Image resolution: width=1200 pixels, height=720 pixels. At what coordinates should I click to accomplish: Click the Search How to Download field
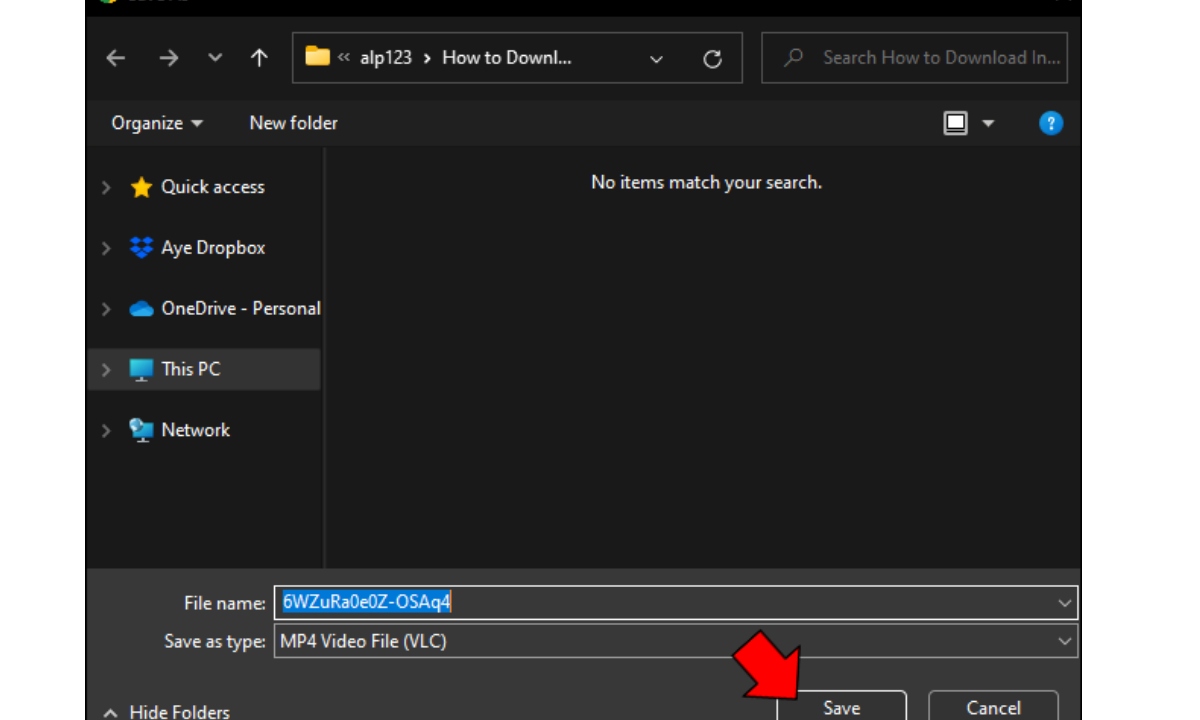(x=915, y=58)
